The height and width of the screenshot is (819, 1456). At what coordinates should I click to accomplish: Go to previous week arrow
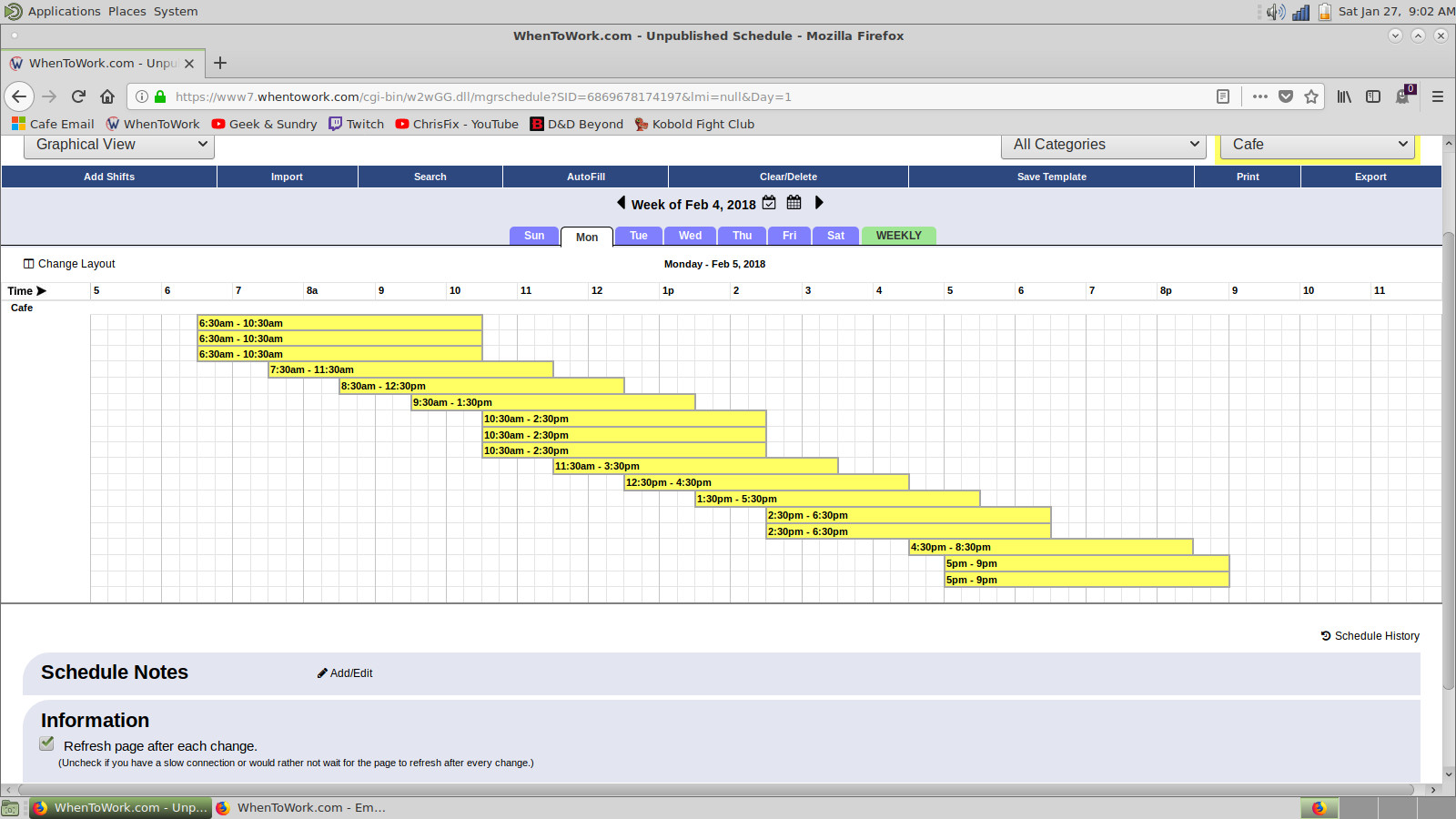pyautogui.click(x=622, y=203)
